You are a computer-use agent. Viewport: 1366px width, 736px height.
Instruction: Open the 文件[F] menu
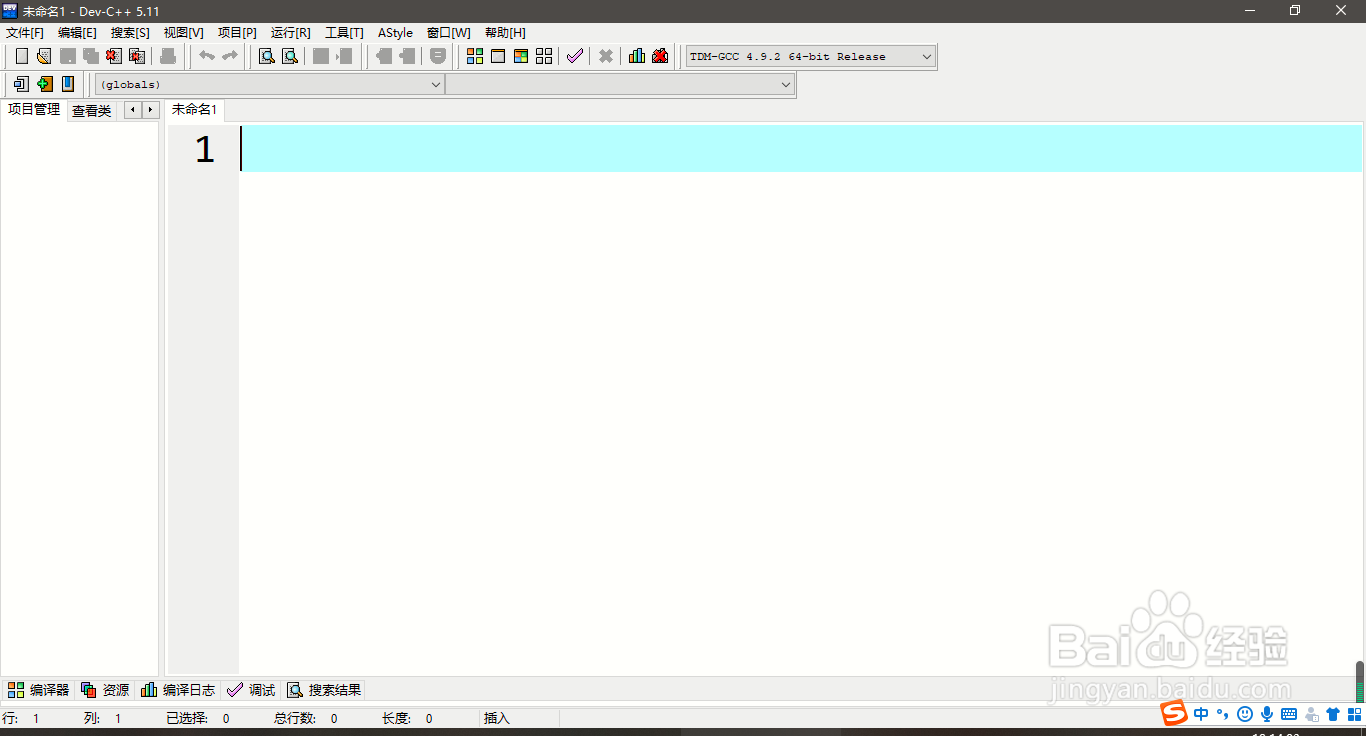(25, 33)
